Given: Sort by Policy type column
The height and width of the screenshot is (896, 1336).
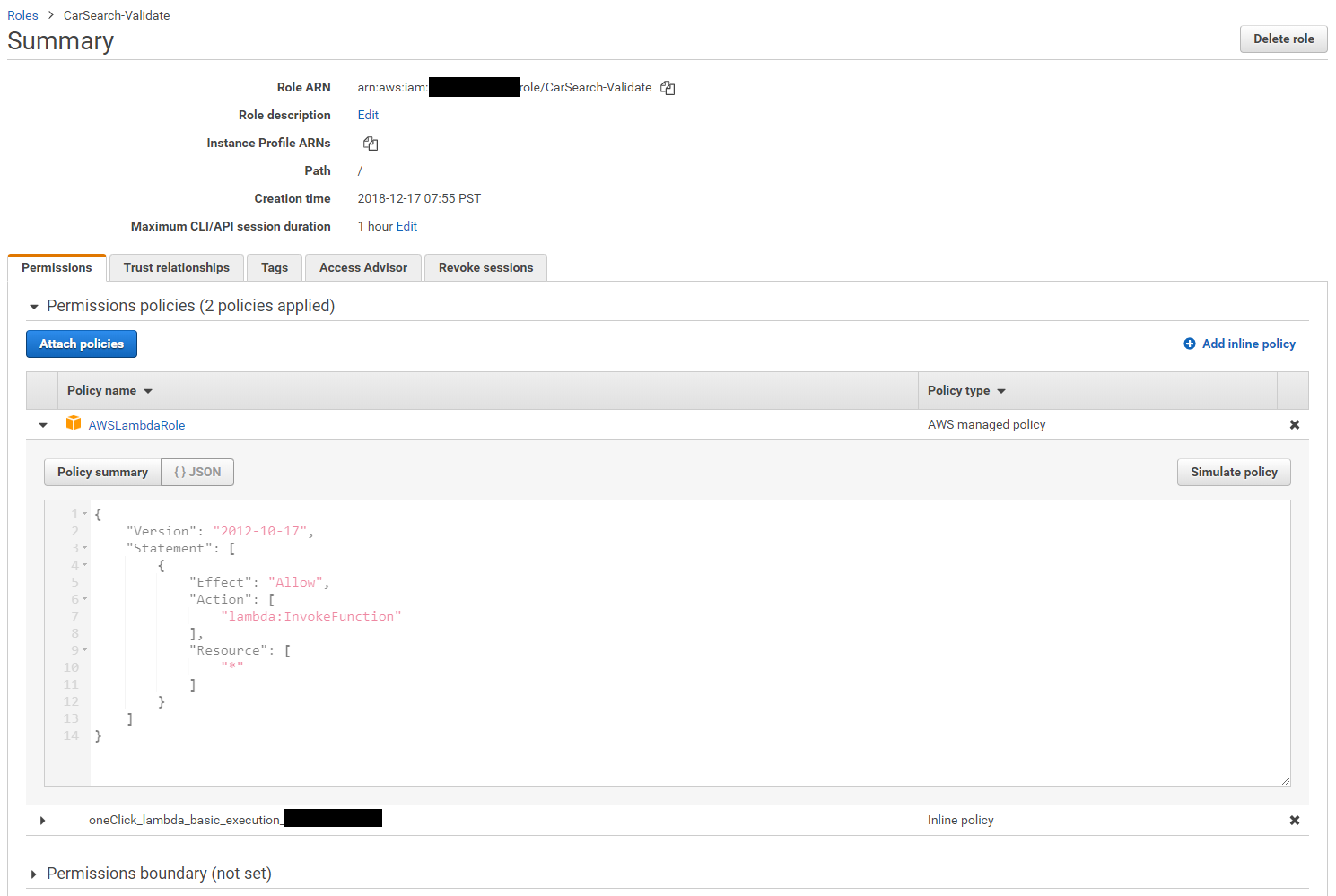Looking at the screenshot, I should [966, 390].
